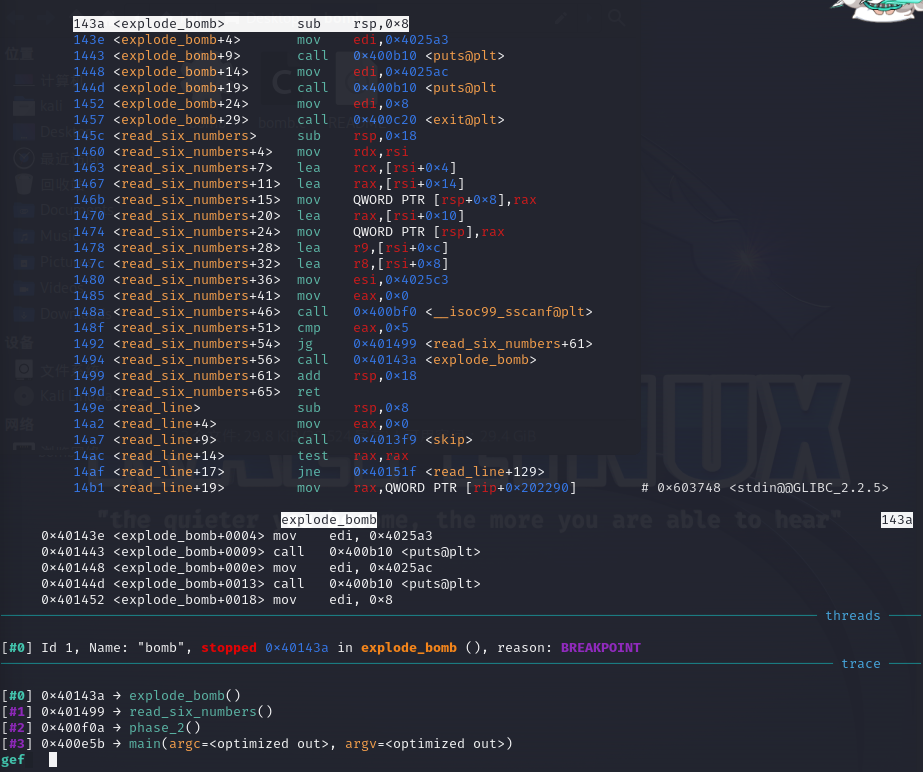Screen dimensions: 923x772
Task: Click the trace section divider label
Action: tap(860, 663)
